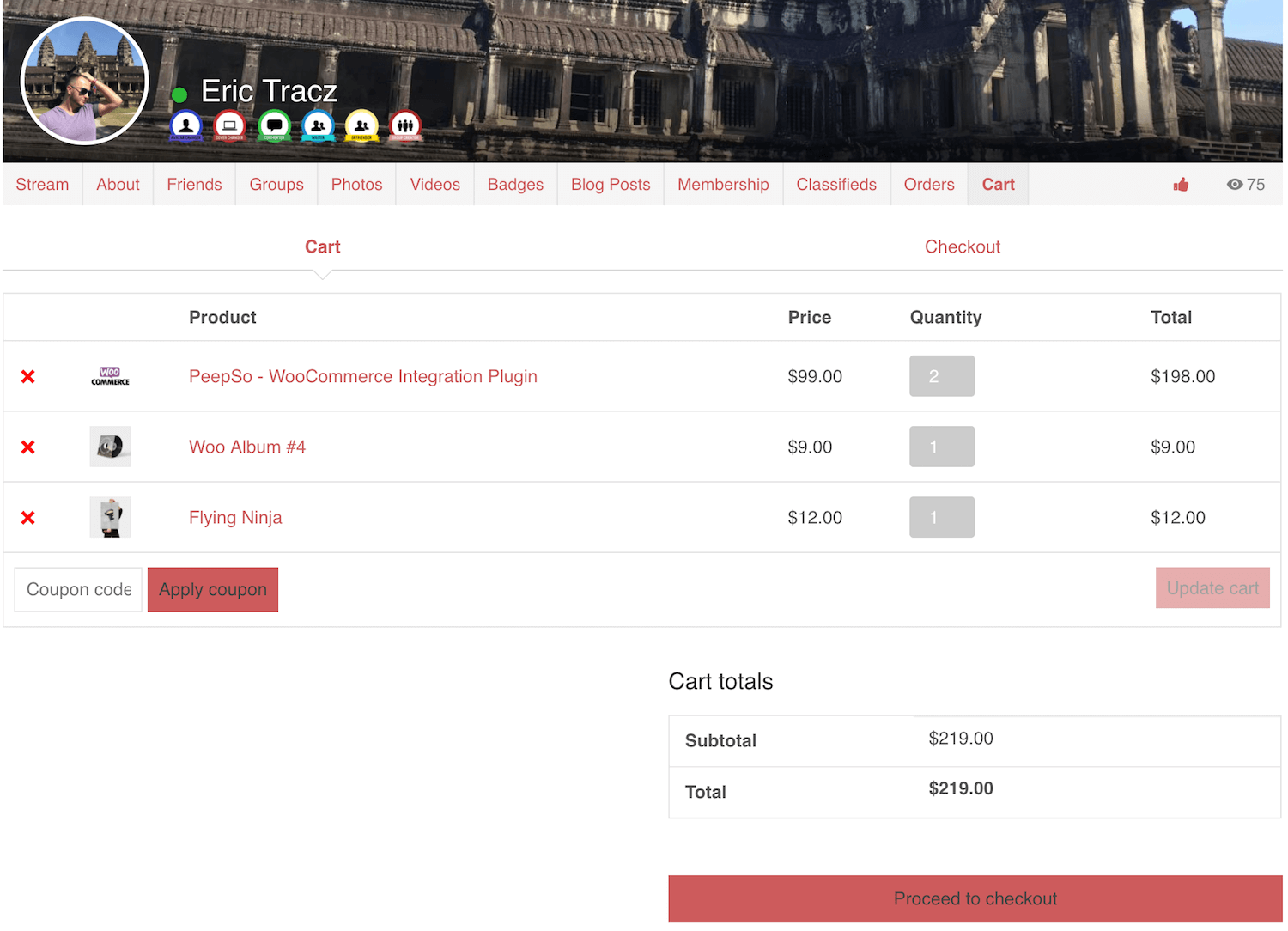Remove Flying Ninja from cart
The height and width of the screenshot is (931, 1288).
(x=28, y=517)
